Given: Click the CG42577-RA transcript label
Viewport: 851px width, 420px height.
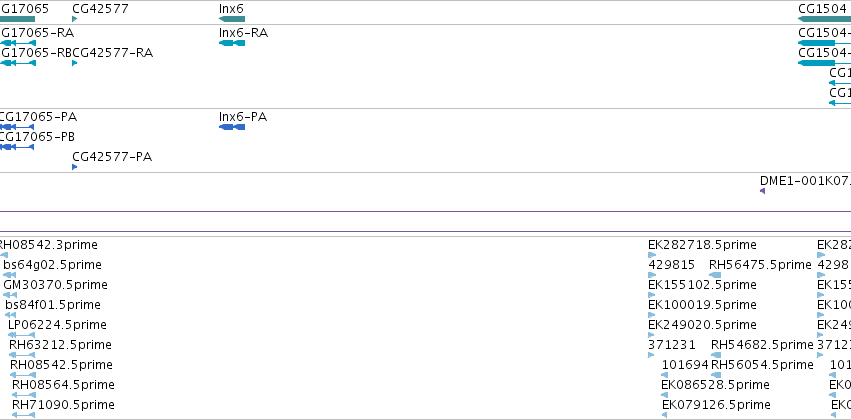Looking at the screenshot, I should point(112,53).
